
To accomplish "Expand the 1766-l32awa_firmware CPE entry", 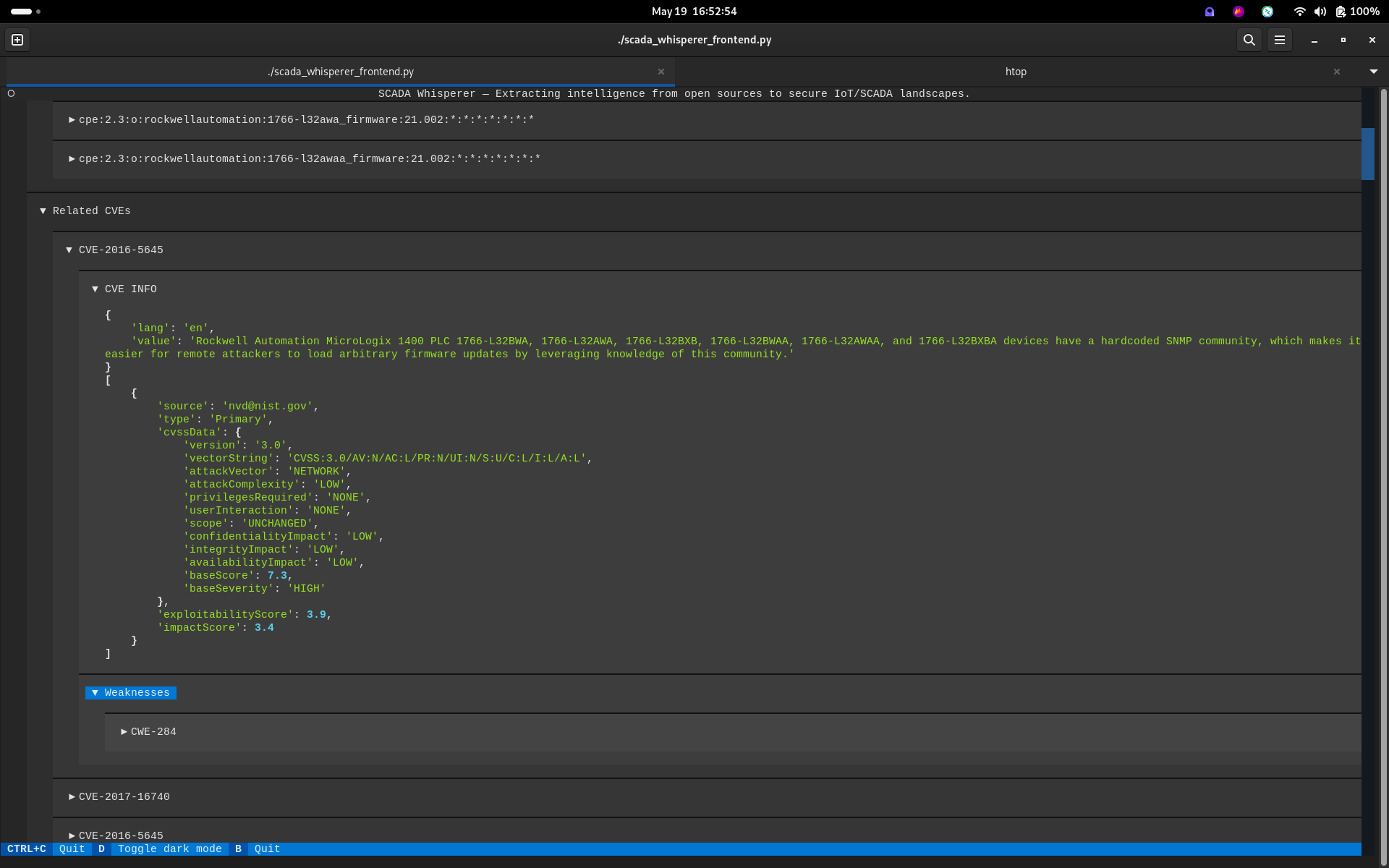I will pos(307,120).
